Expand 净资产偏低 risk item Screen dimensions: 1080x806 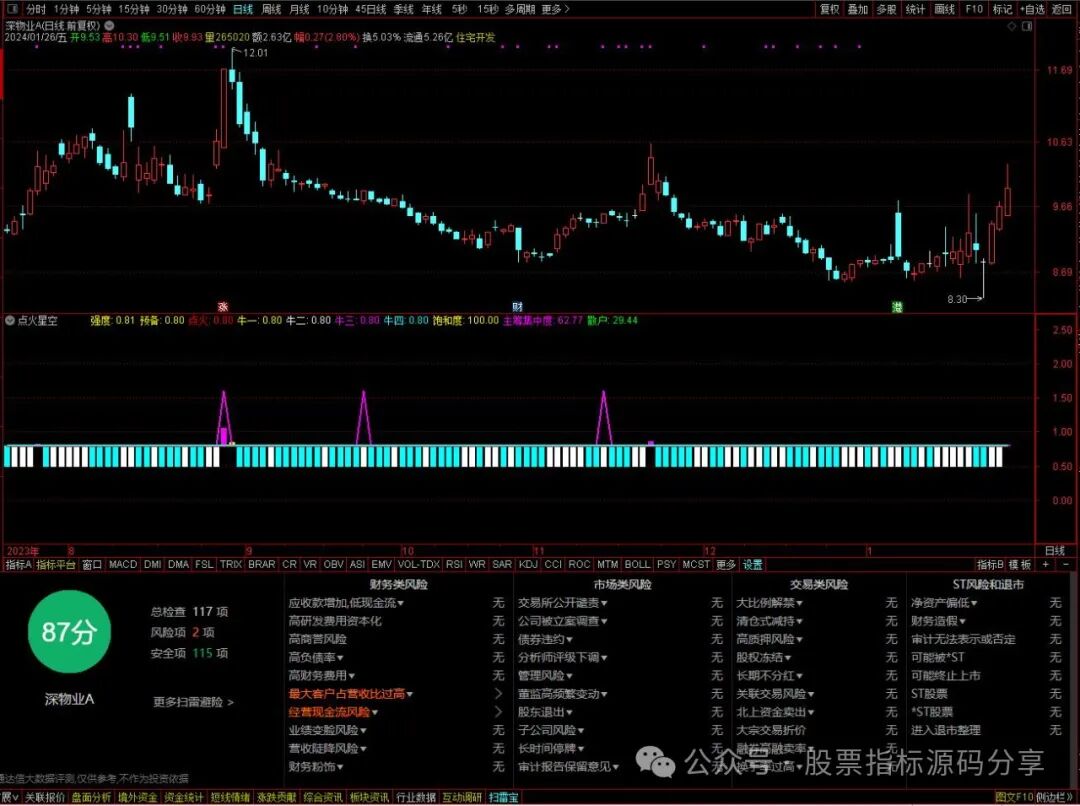[945, 603]
